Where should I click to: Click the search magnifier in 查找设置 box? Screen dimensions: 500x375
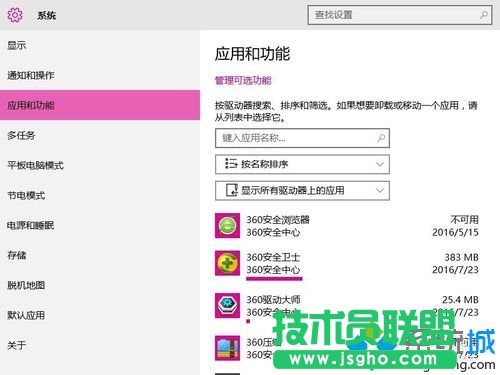click(483, 15)
